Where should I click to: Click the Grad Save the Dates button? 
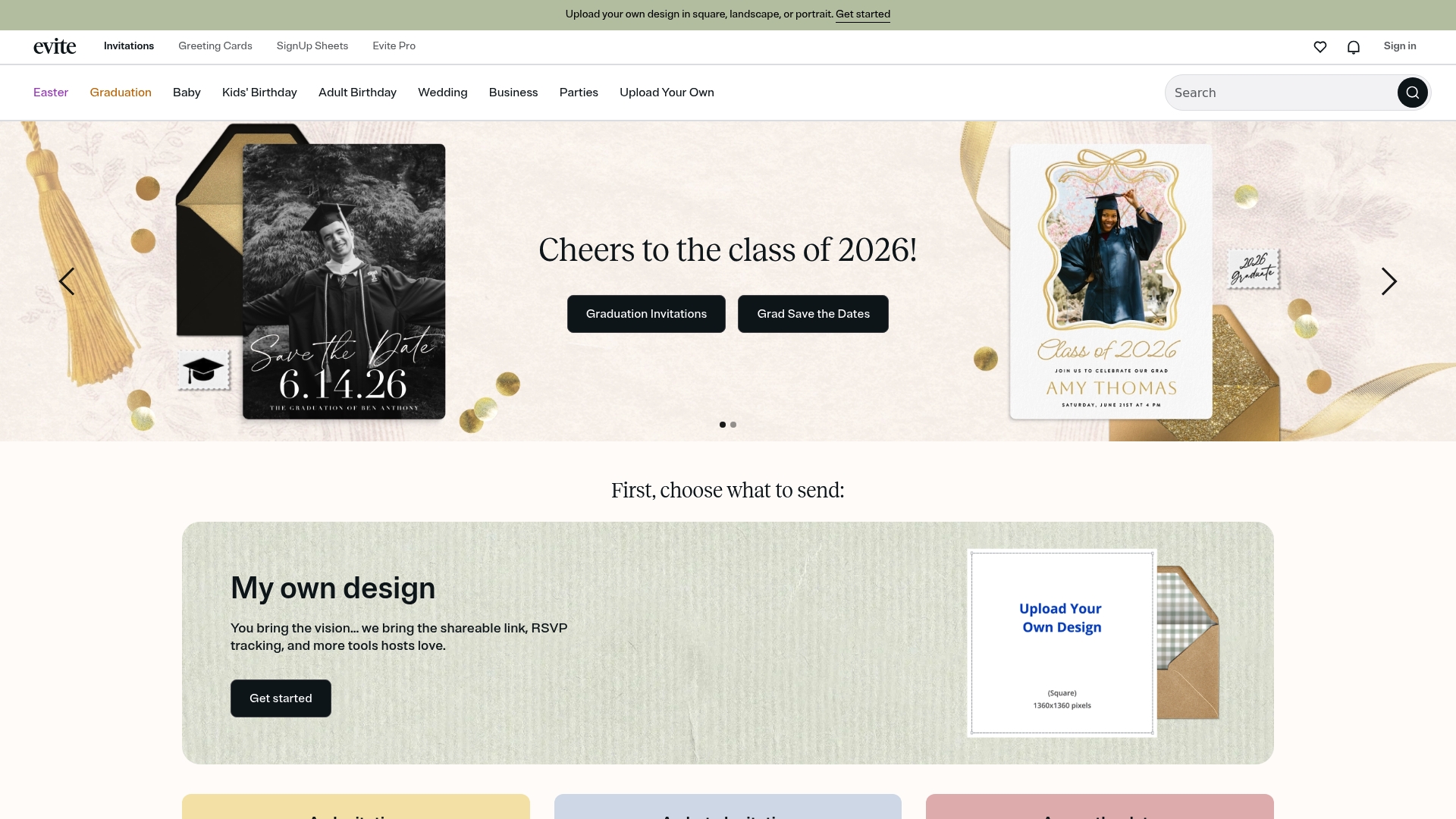pos(813,313)
